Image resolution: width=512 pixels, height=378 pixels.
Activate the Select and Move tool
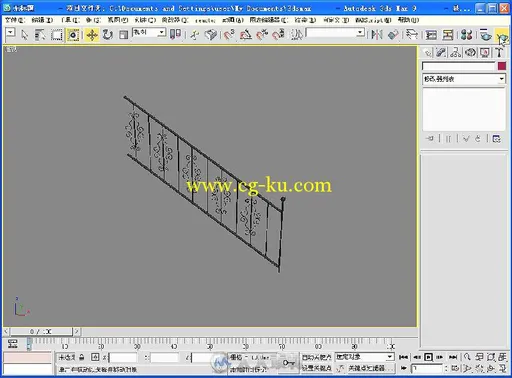tap(92, 35)
